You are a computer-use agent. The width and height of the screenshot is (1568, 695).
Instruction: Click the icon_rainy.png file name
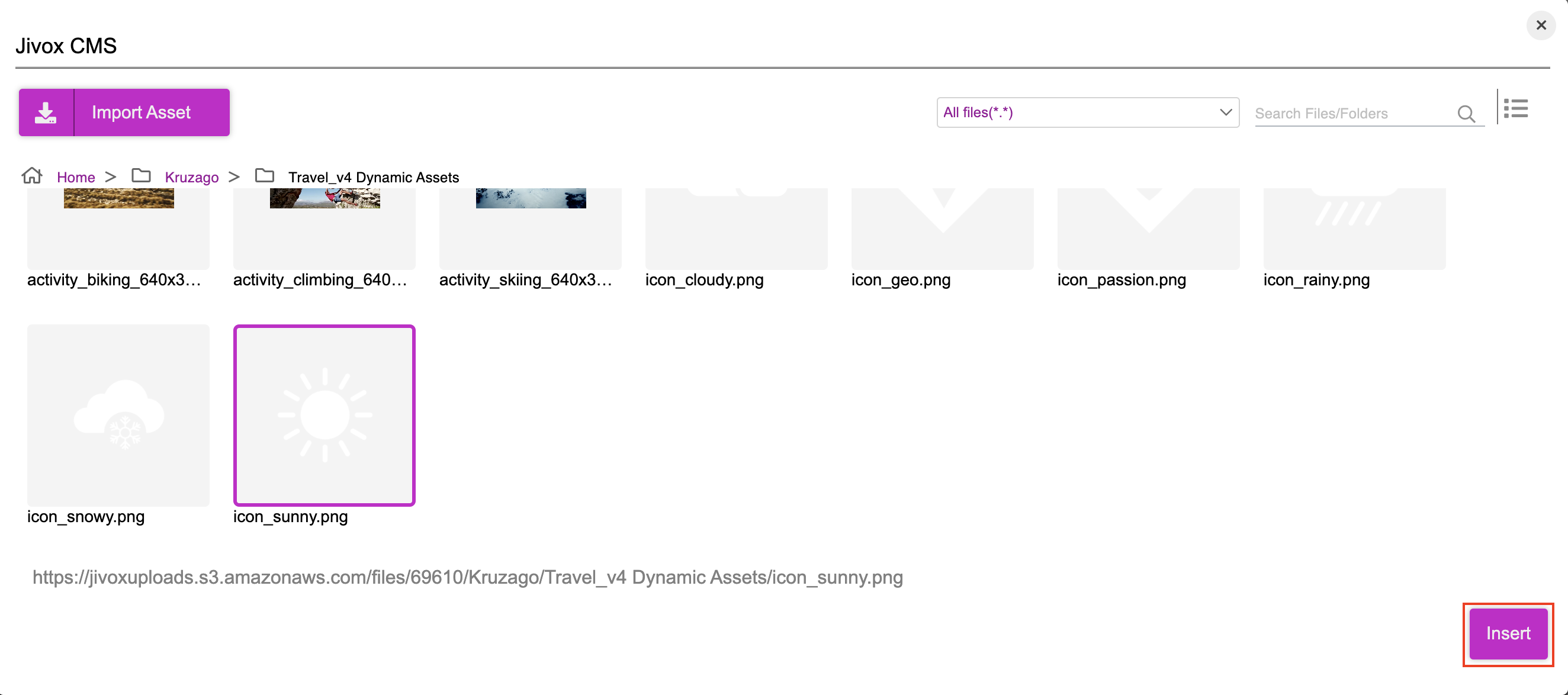pos(1316,280)
